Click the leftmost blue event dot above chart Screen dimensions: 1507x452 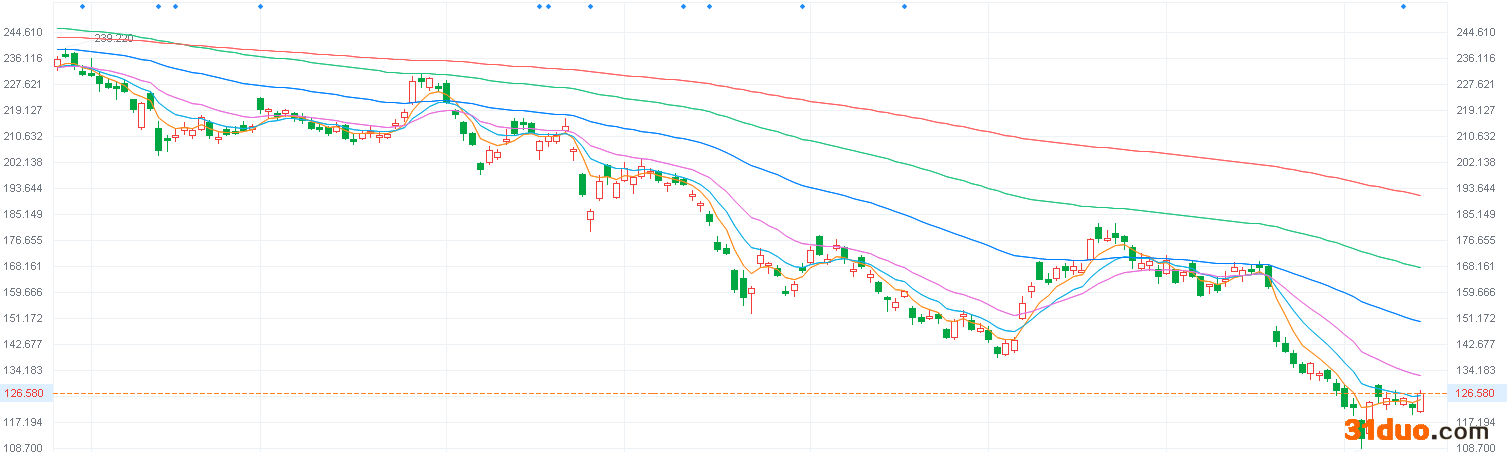coord(82,7)
